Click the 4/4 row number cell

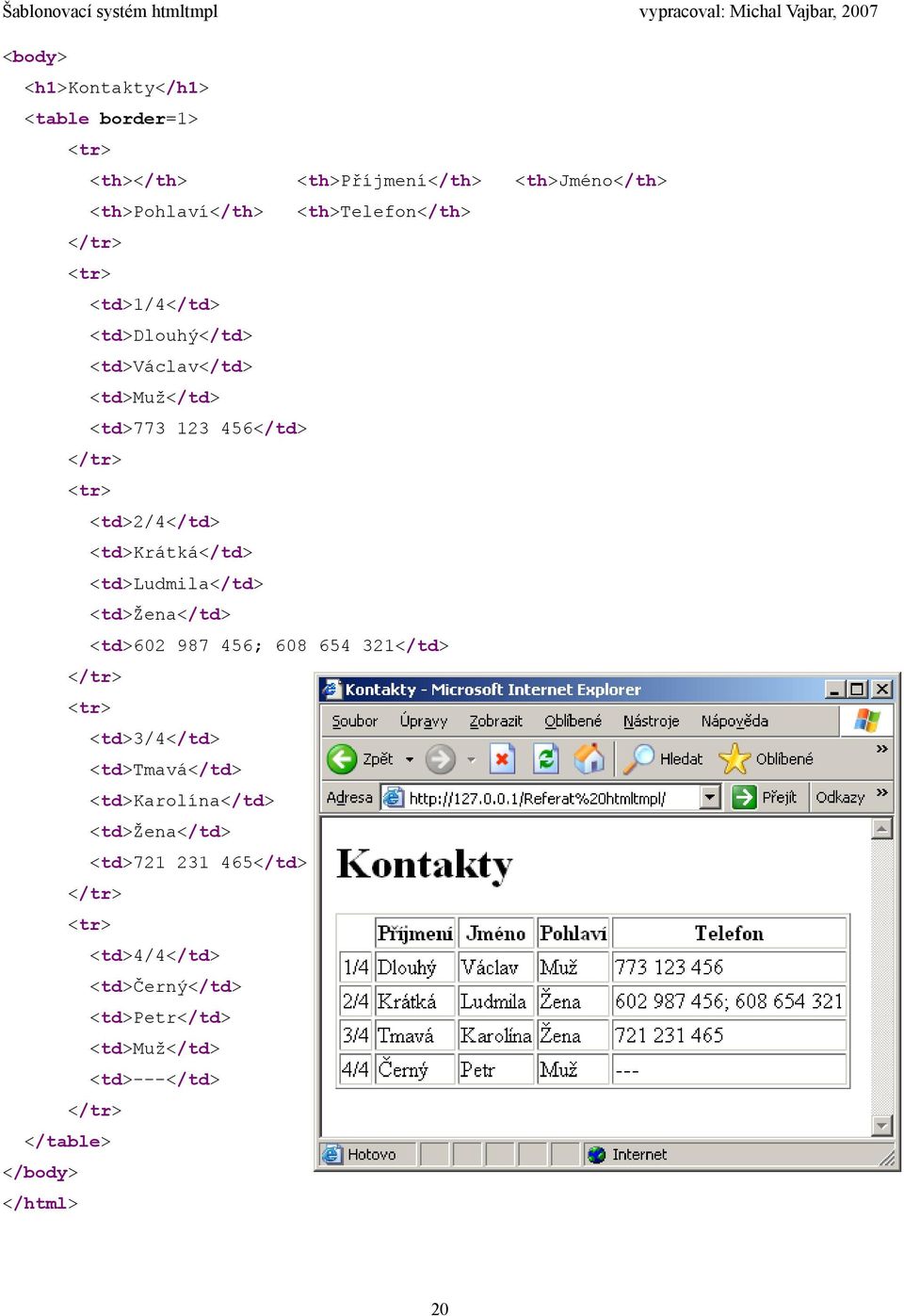[x=355, y=1069]
